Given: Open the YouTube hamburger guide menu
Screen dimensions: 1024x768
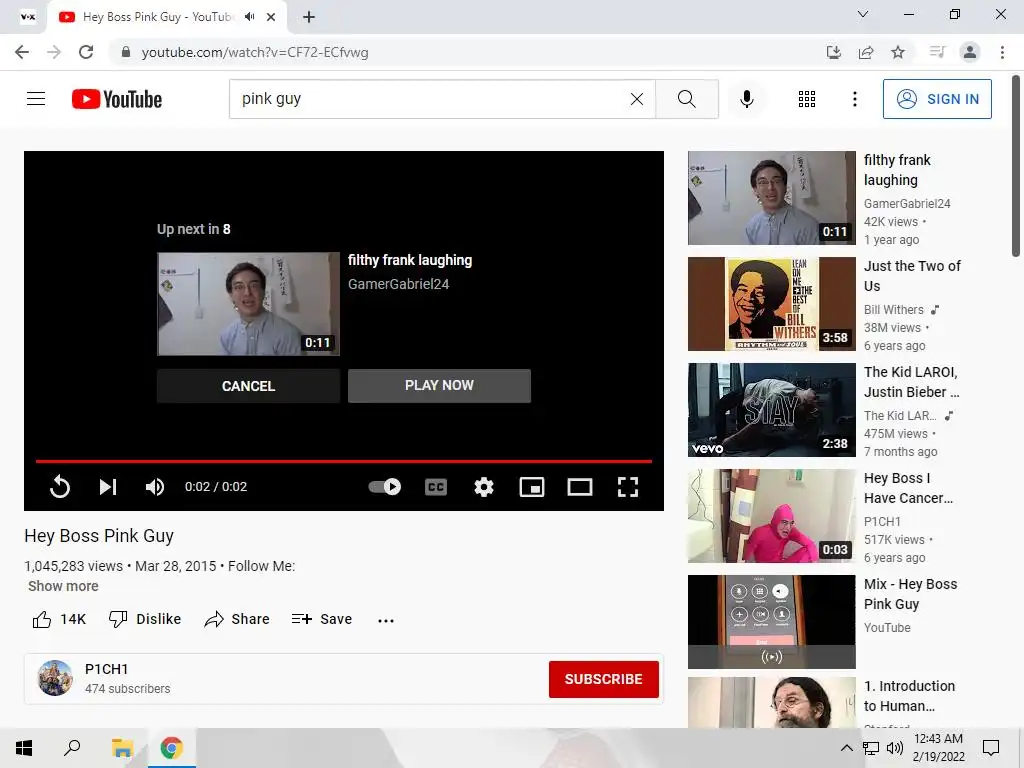Looking at the screenshot, I should [36, 99].
